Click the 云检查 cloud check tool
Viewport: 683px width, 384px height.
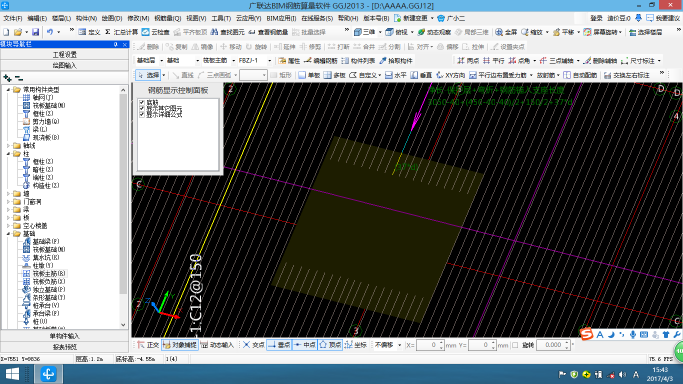[x=156, y=32]
